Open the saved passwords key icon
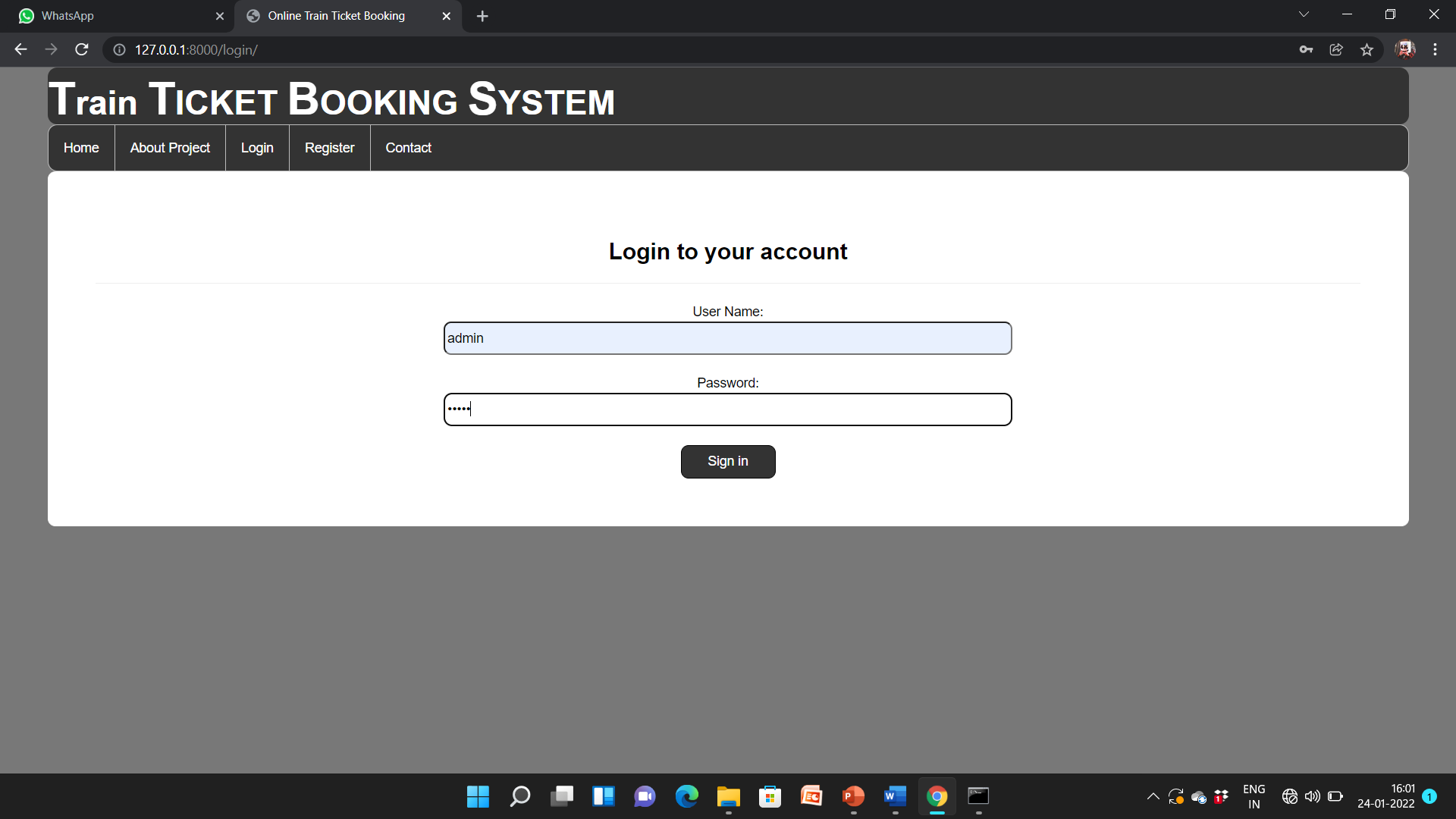The image size is (1456, 819). pyautogui.click(x=1306, y=49)
